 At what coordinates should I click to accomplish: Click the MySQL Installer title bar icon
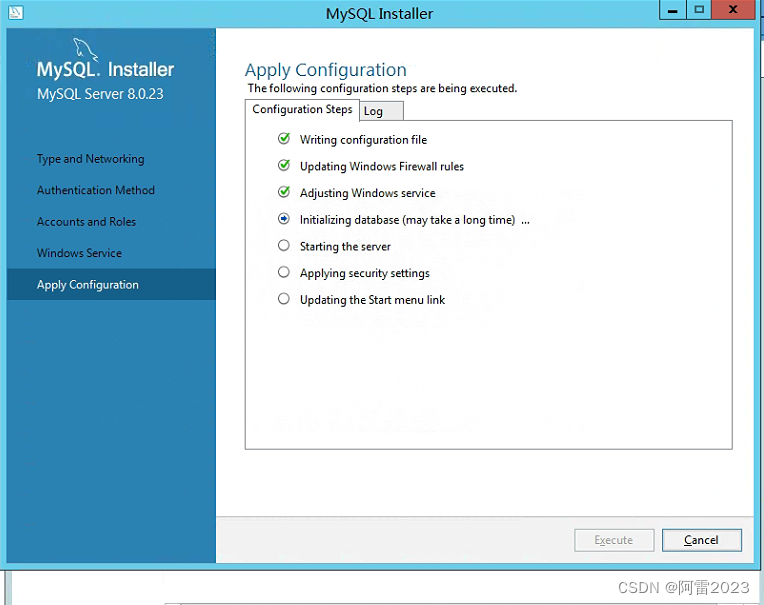coord(16,12)
